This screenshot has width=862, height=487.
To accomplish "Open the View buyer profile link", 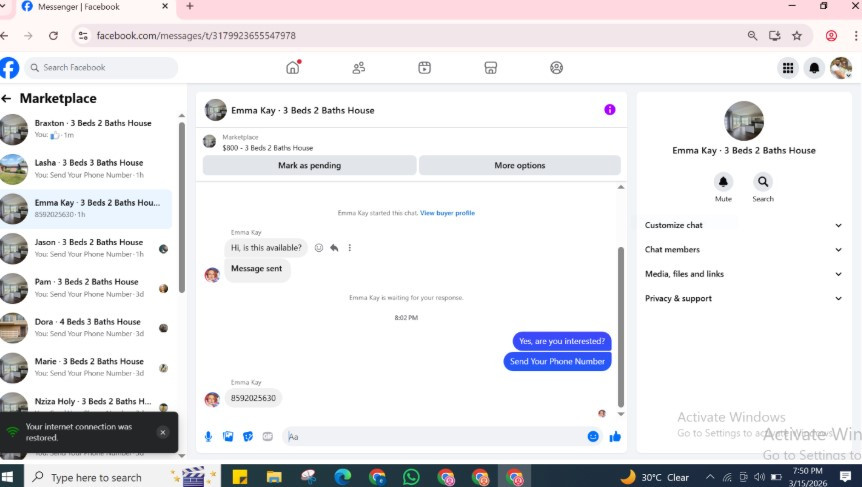I will [447, 213].
